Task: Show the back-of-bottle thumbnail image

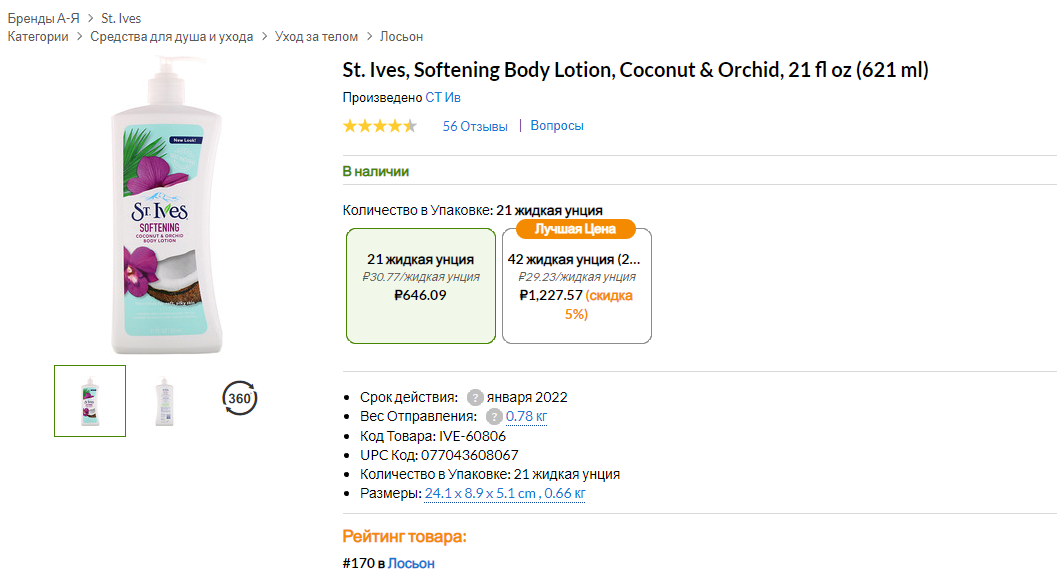Action: [164, 401]
